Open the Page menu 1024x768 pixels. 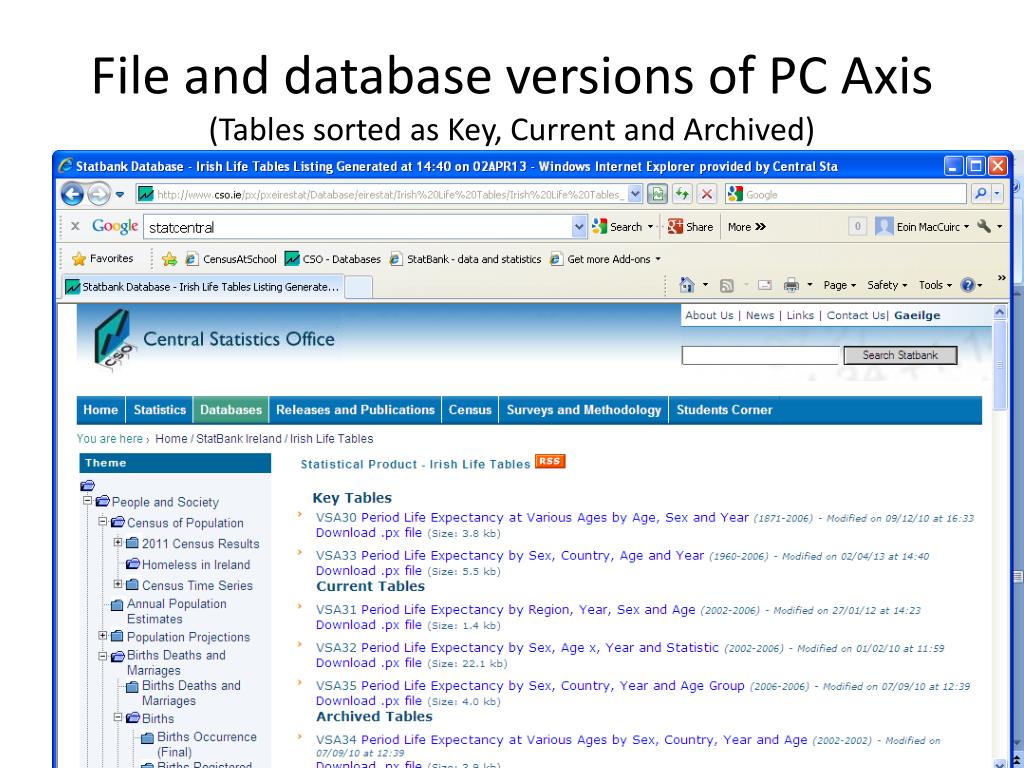[x=839, y=285]
